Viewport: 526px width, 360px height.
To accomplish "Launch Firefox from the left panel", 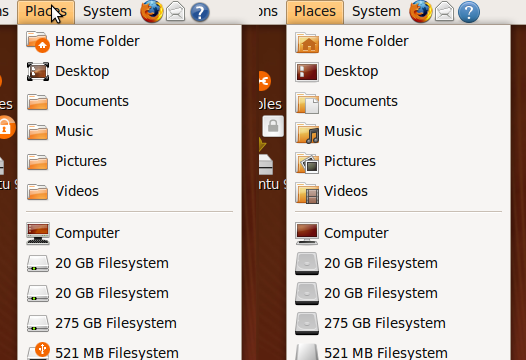I will (x=152, y=12).
